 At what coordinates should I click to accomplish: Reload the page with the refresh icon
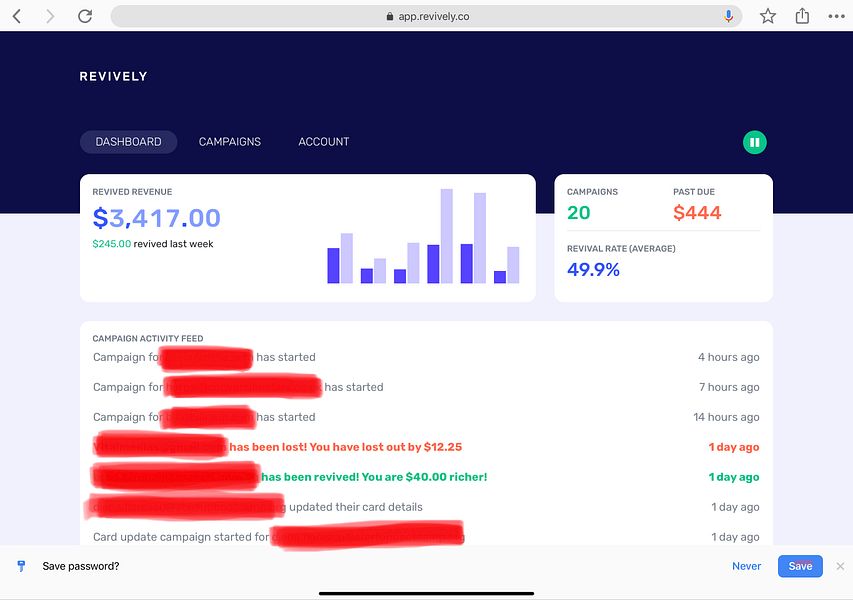coord(85,16)
